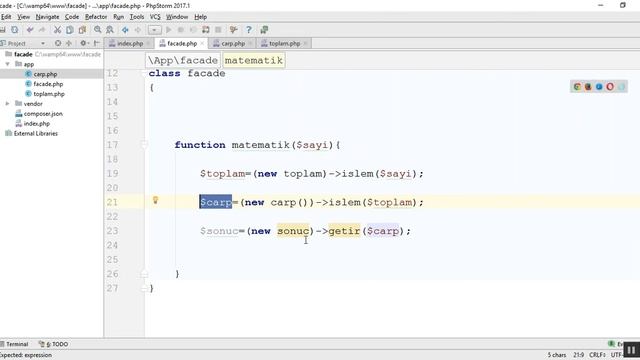Collapse the matematik function fold marker at line 17
This screenshot has height=360, width=640.
click(144, 145)
